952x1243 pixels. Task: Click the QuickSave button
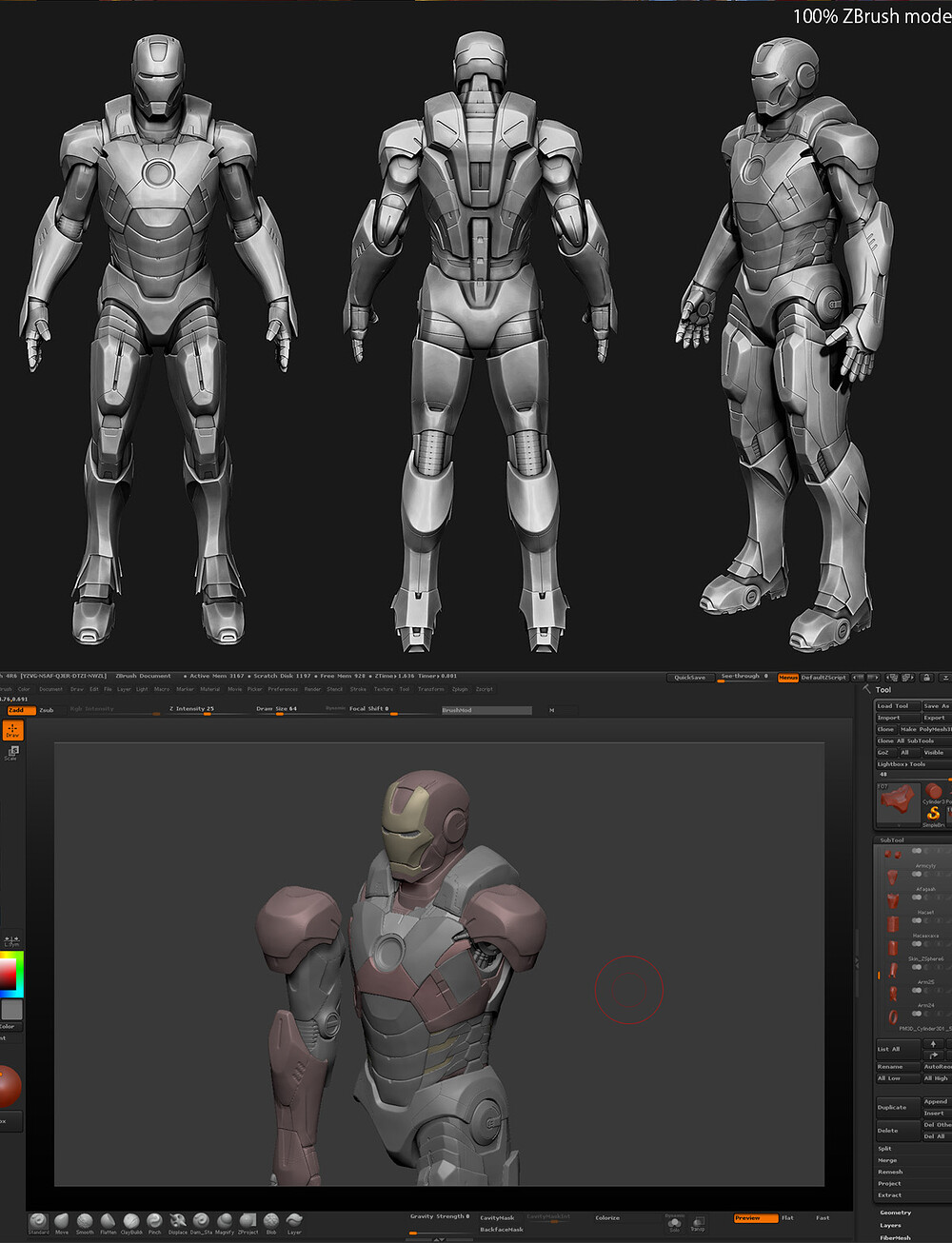(690, 678)
